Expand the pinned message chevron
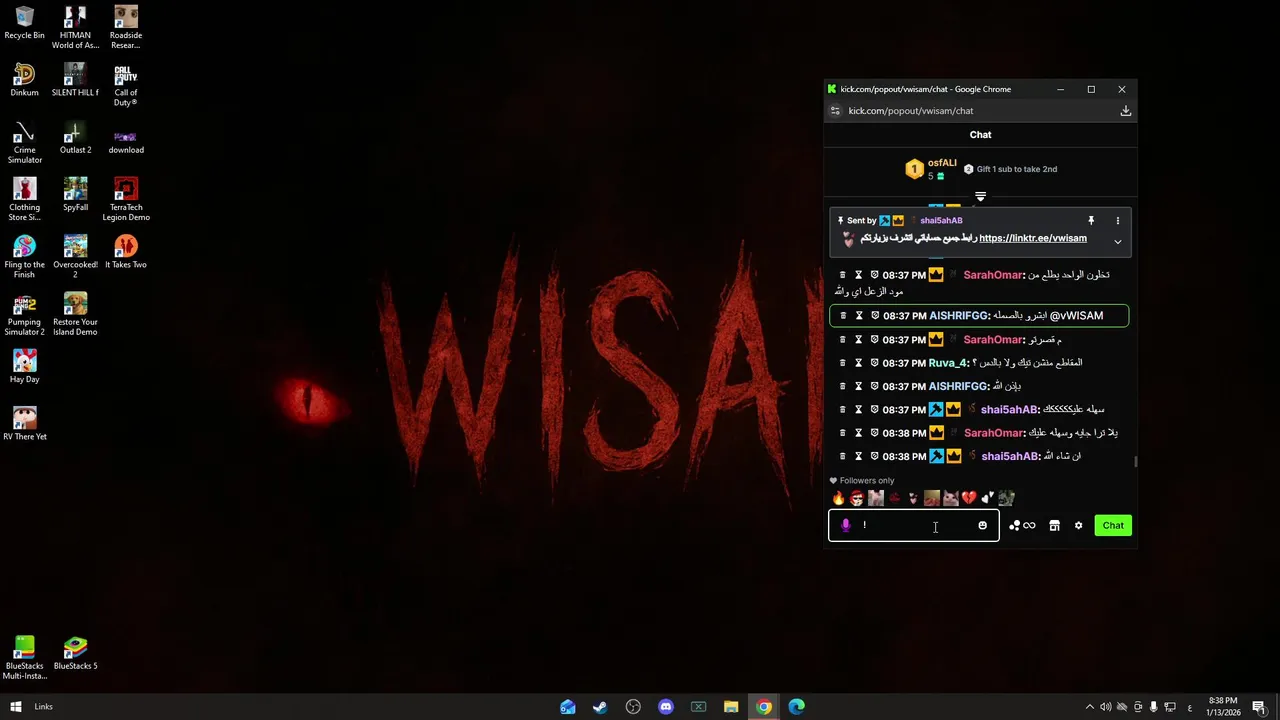The width and height of the screenshot is (1280, 720). coord(1118,242)
